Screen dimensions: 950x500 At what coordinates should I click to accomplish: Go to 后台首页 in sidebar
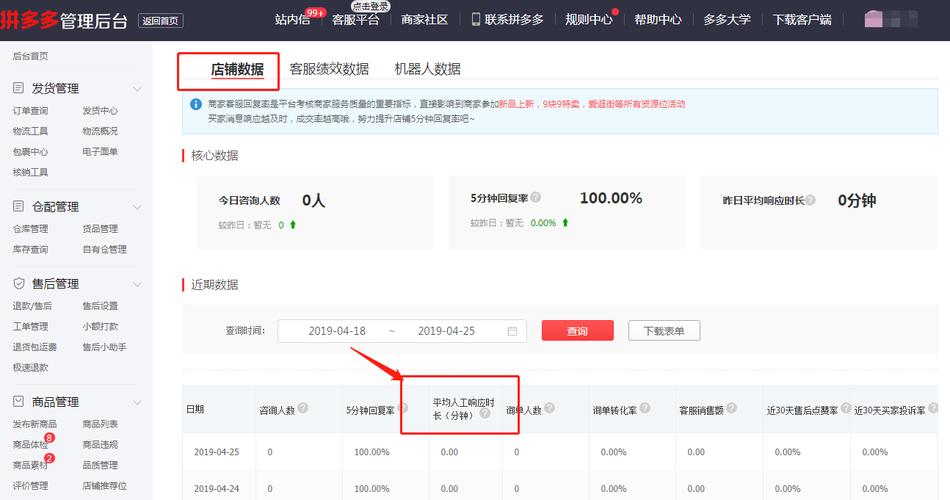pyautogui.click(x=30, y=56)
